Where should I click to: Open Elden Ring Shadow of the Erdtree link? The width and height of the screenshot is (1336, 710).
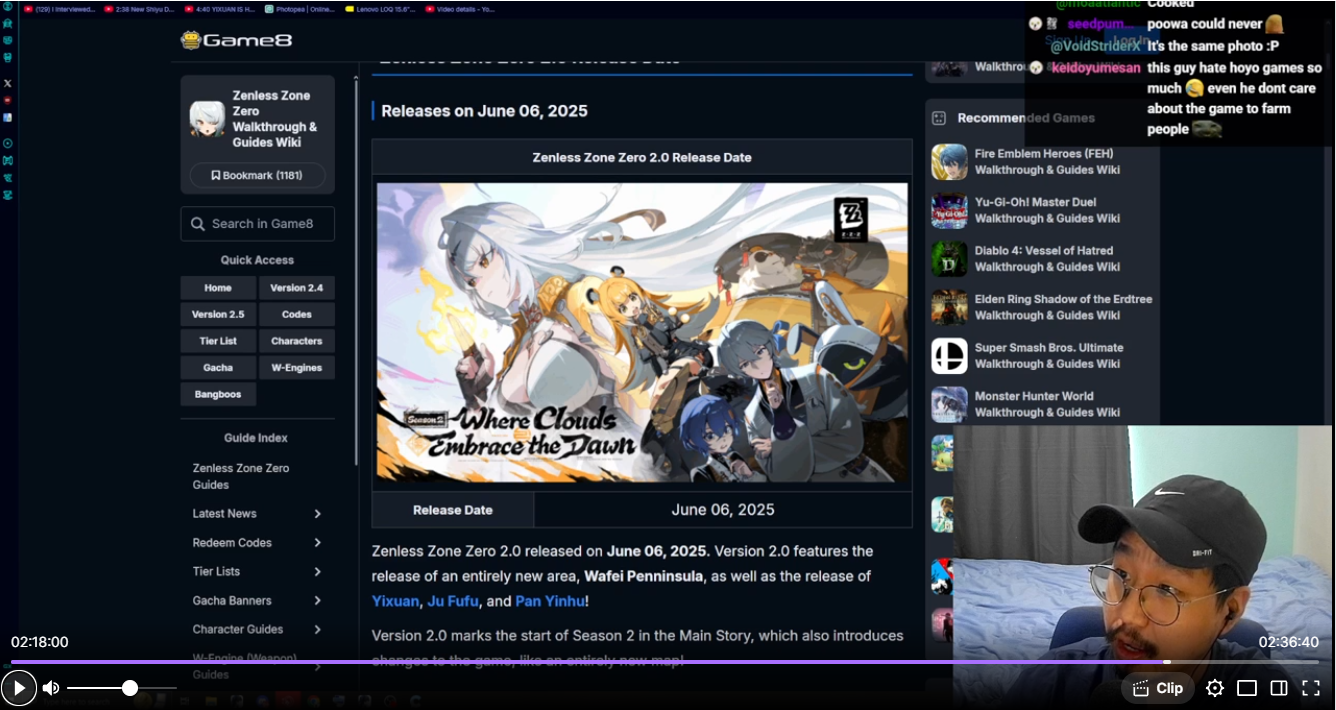pos(1063,308)
